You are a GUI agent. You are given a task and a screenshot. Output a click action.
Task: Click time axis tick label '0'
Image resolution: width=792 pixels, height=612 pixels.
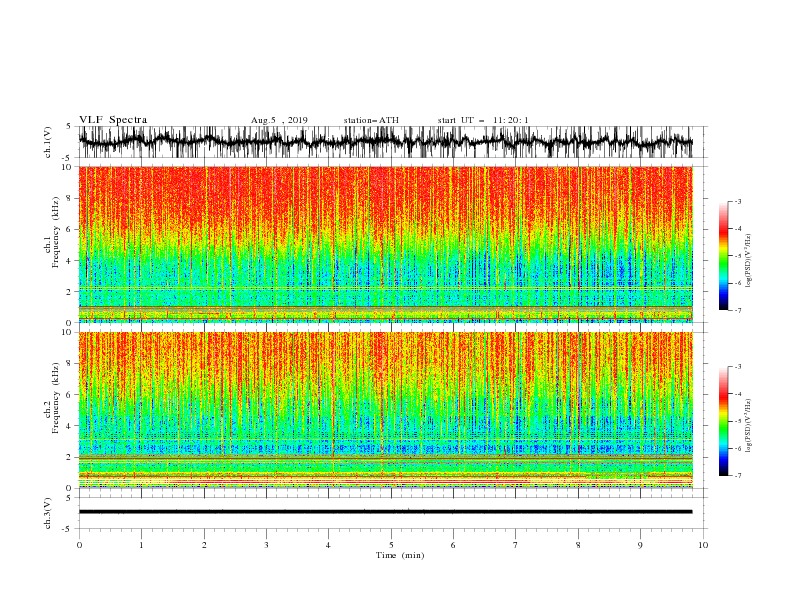[79, 545]
